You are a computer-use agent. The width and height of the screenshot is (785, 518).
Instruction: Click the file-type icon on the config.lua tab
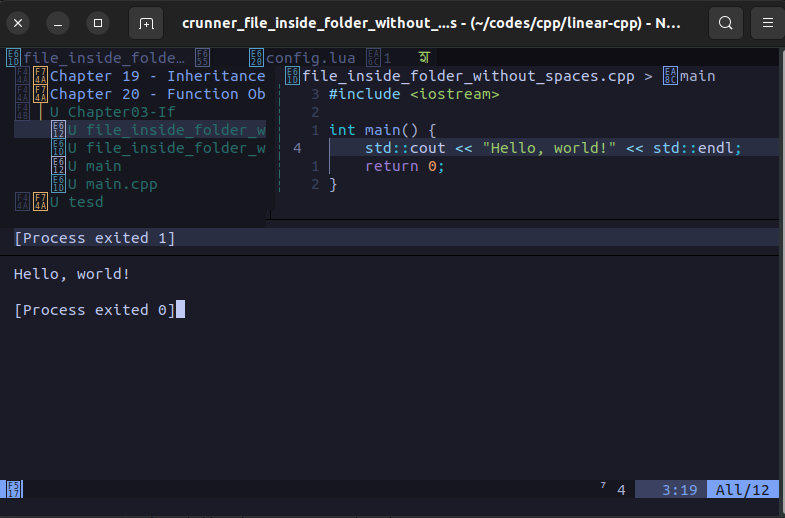click(256, 58)
